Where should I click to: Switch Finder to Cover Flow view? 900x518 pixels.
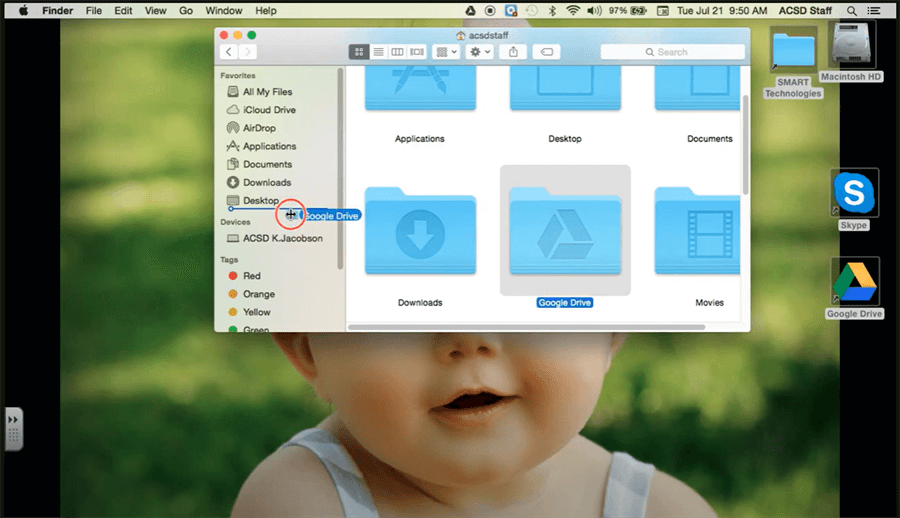coord(416,51)
